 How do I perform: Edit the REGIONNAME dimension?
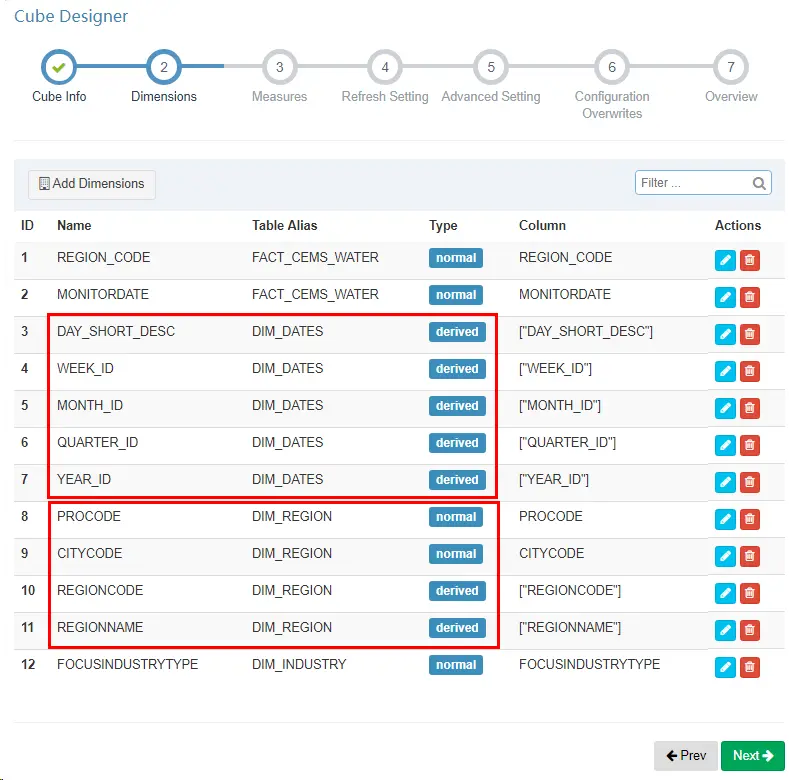coord(725,630)
